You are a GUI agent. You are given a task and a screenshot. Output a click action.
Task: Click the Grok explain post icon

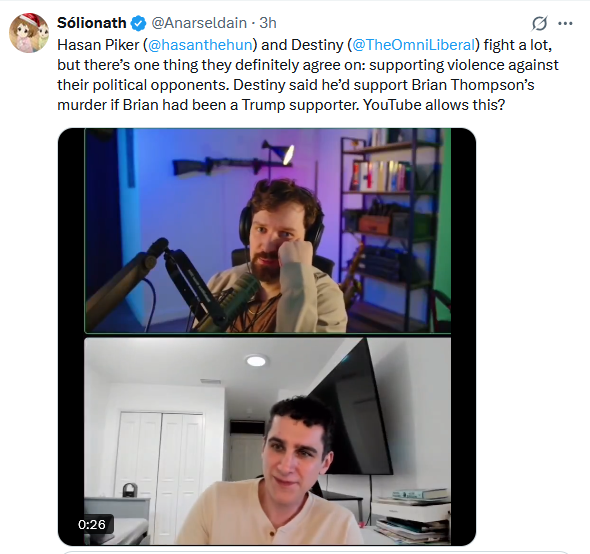539,23
